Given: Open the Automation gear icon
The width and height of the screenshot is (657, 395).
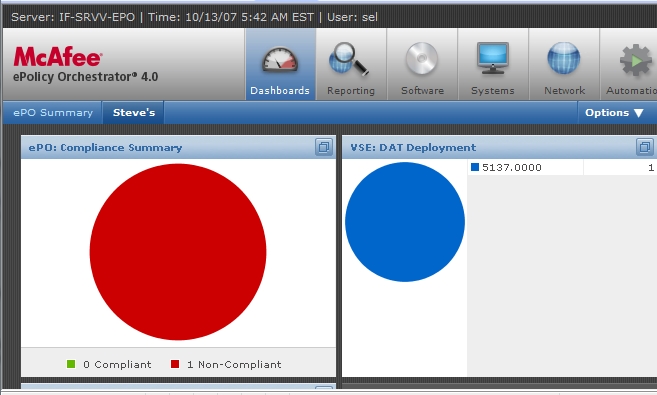Looking at the screenshot, I should (x=636, y=60).
